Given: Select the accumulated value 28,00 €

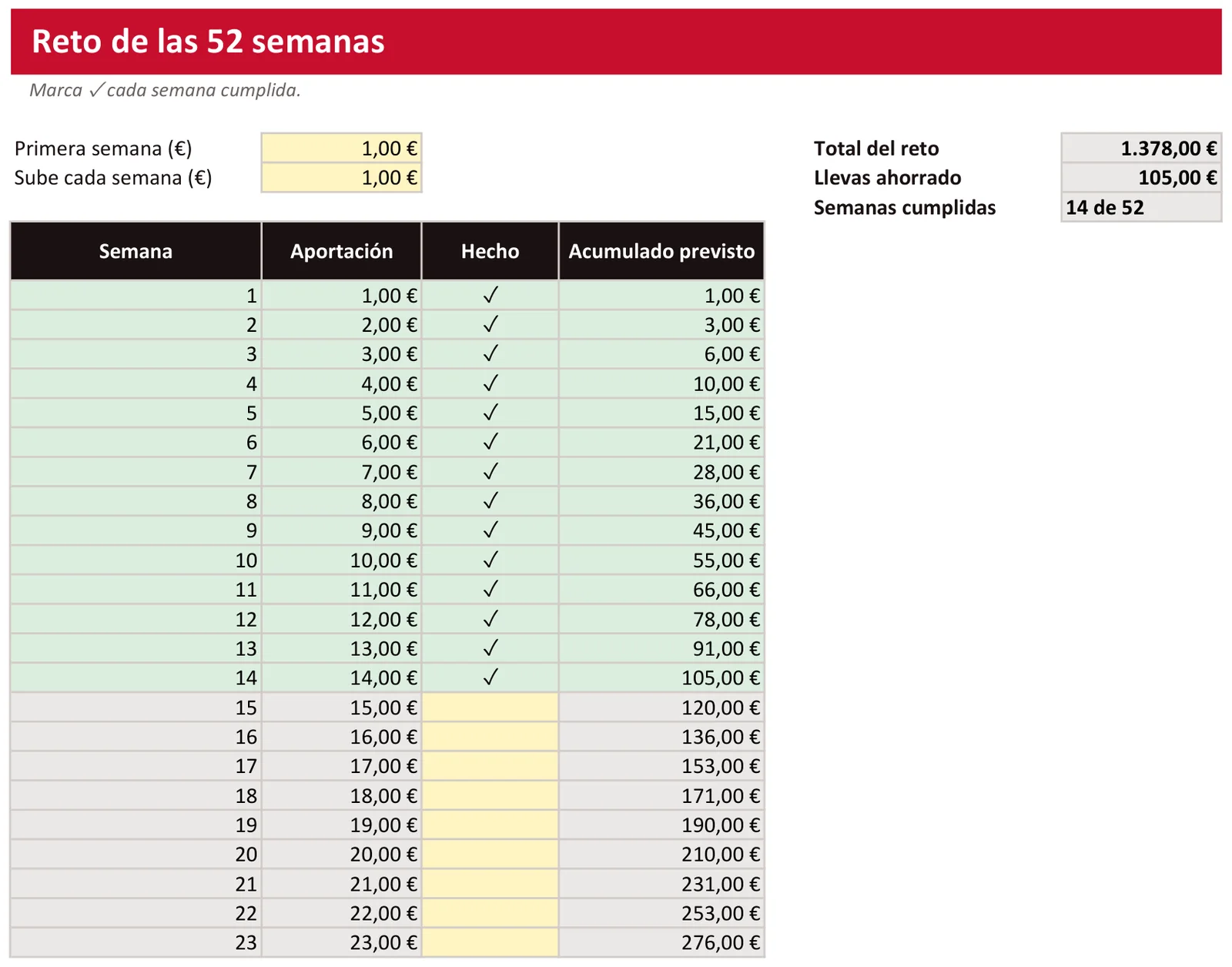Looking at the screenshot, I should point(661,472).
